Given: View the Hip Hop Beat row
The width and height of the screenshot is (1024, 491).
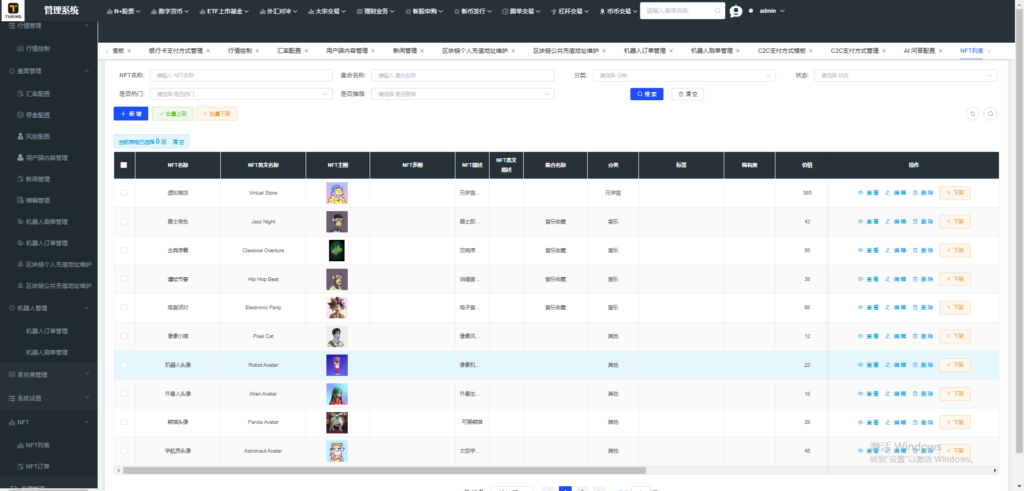Looking at the screenshot, I should 868,279.
